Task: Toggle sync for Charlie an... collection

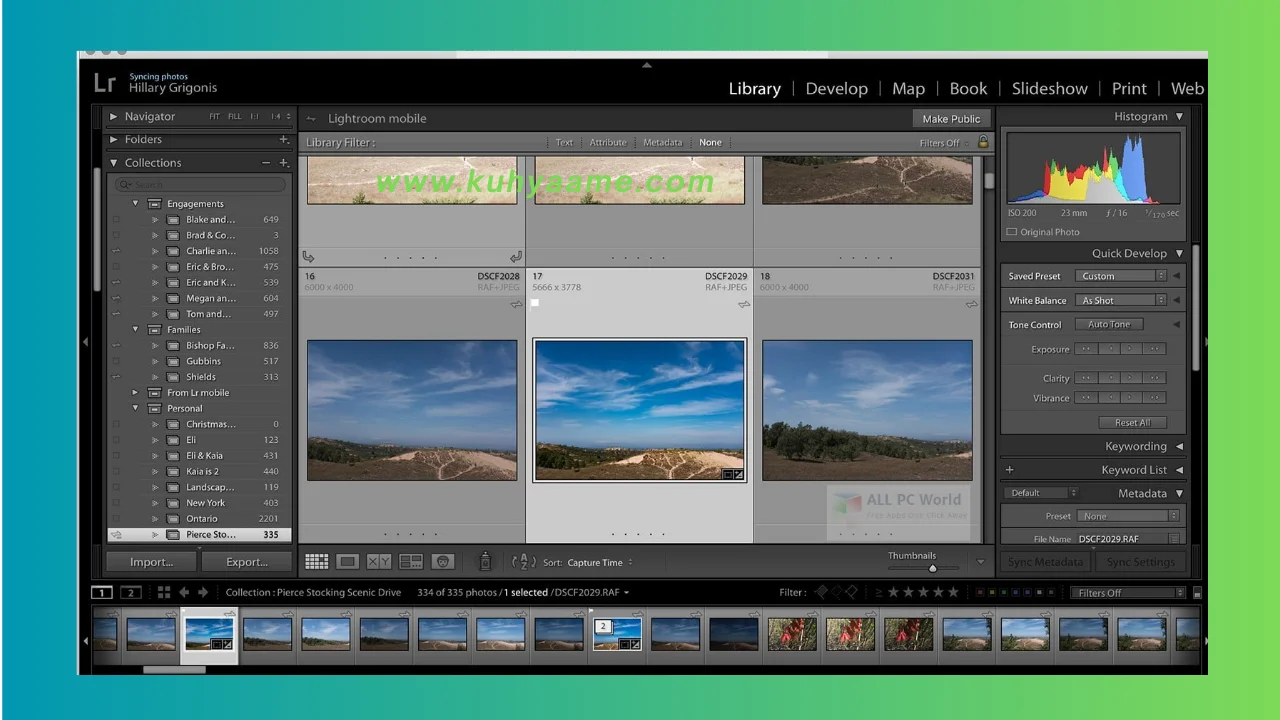Action: pyautogui.click(x=116, y=251)
